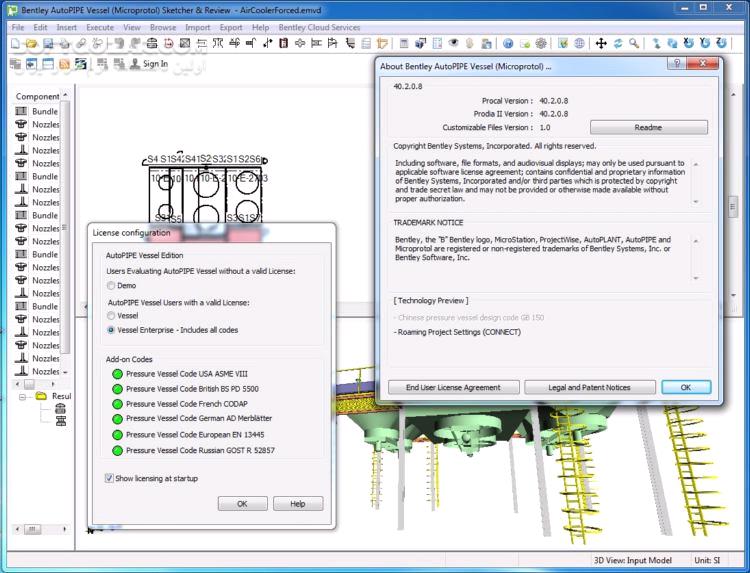Click the Component column sort arrow
This screenshot has height=573, width=750.
coord(66,95)
